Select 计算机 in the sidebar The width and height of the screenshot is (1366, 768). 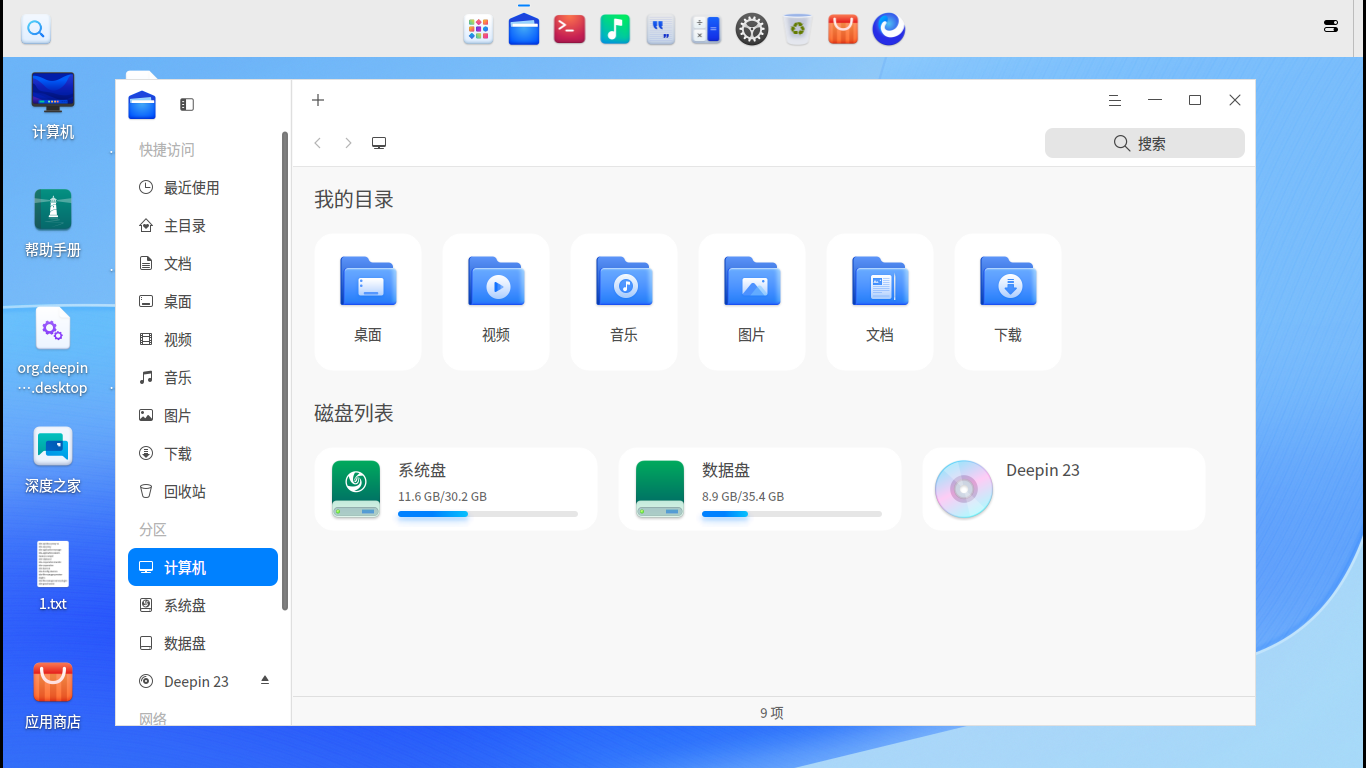pos(203,567)
